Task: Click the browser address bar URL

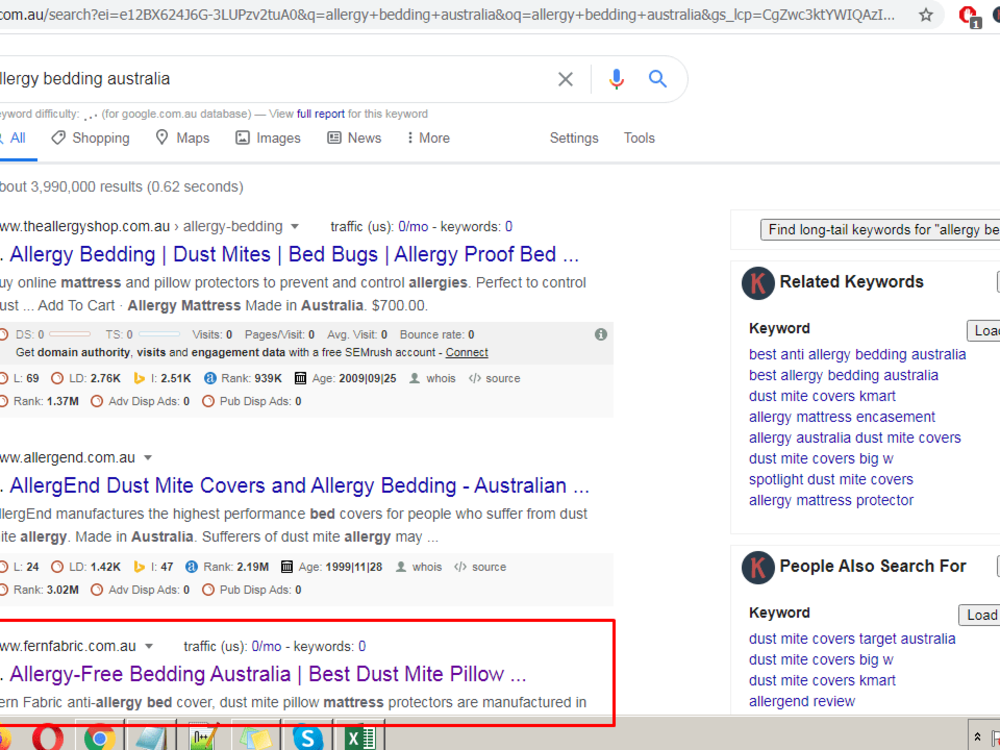Action: coord(446,15)
